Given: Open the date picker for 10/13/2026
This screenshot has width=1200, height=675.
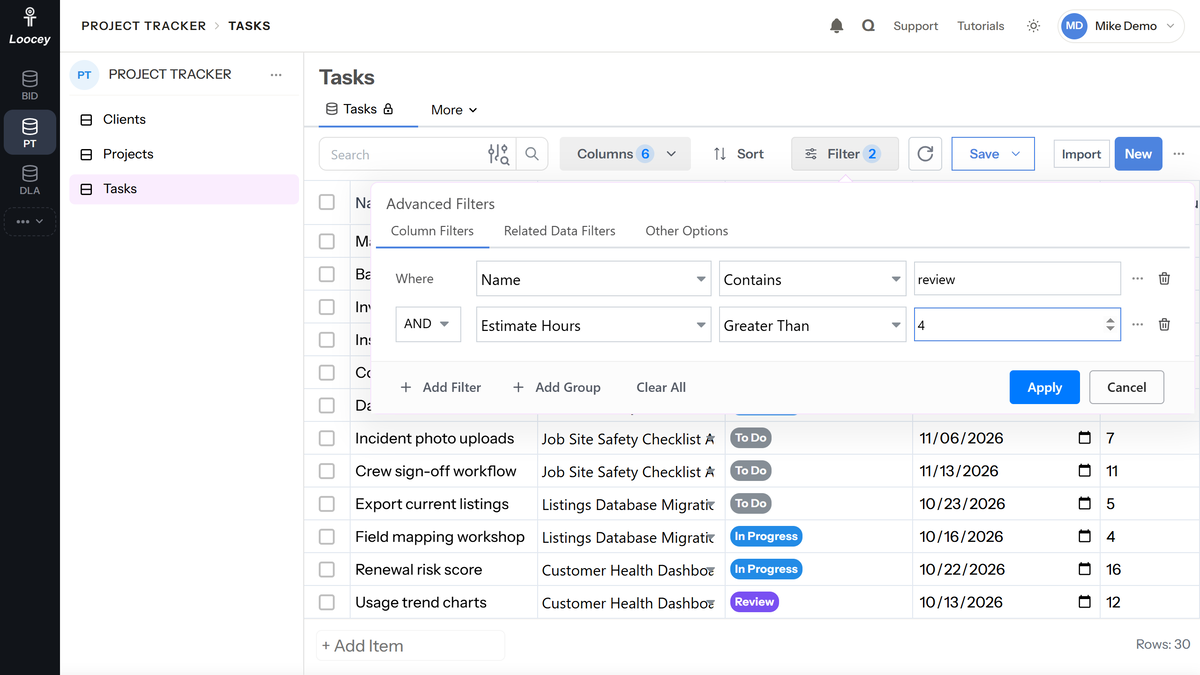Looking at the screenshot, I should click(x=1084, y=602).
